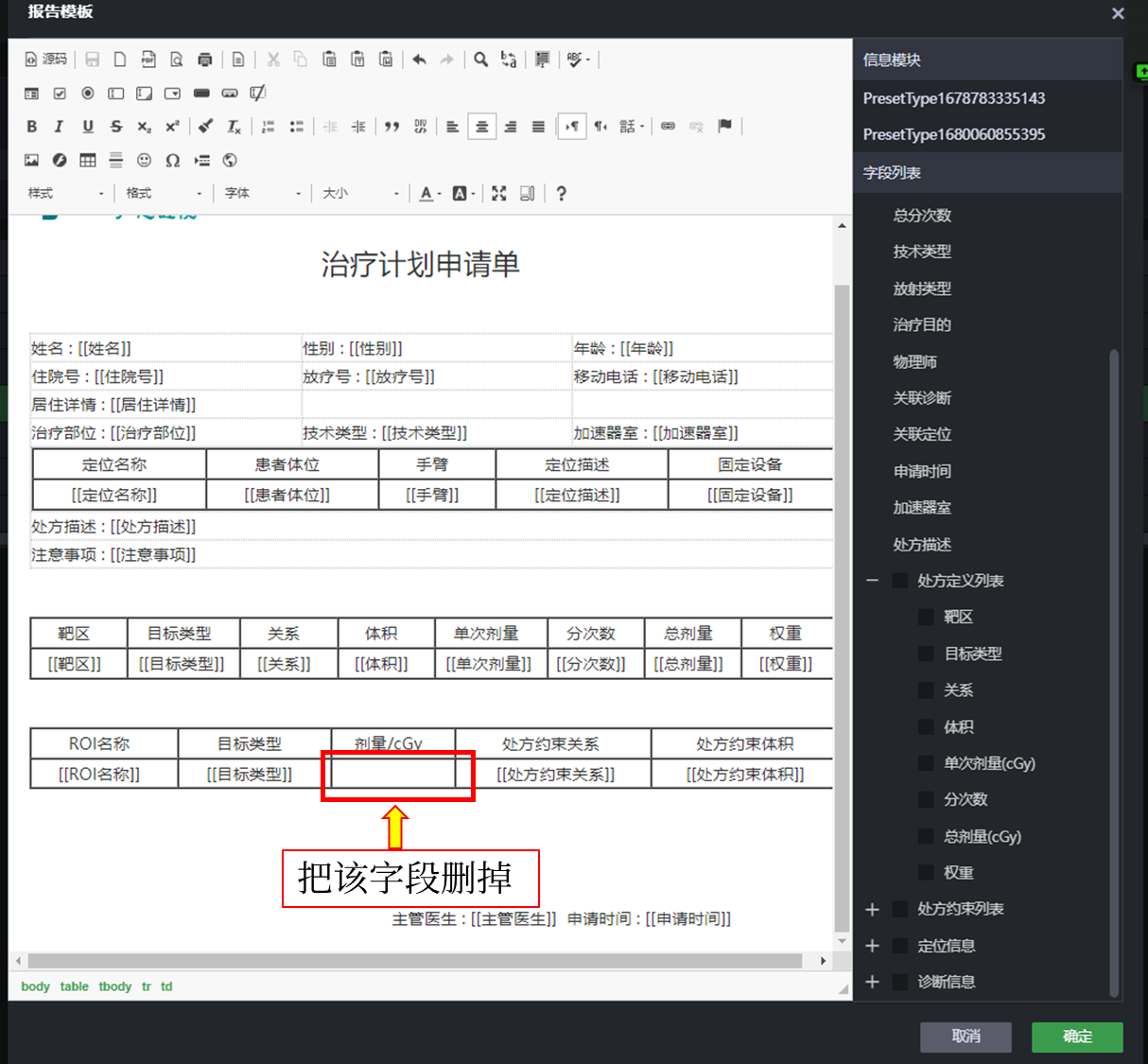Check the 分次数 checkbox in field list
The image size is (1148, 1064).
coord(927,799)
